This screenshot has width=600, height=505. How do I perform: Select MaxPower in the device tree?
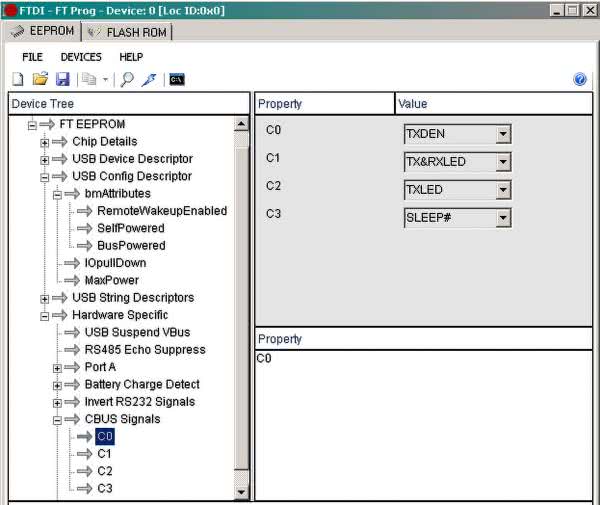pos(111,280)
